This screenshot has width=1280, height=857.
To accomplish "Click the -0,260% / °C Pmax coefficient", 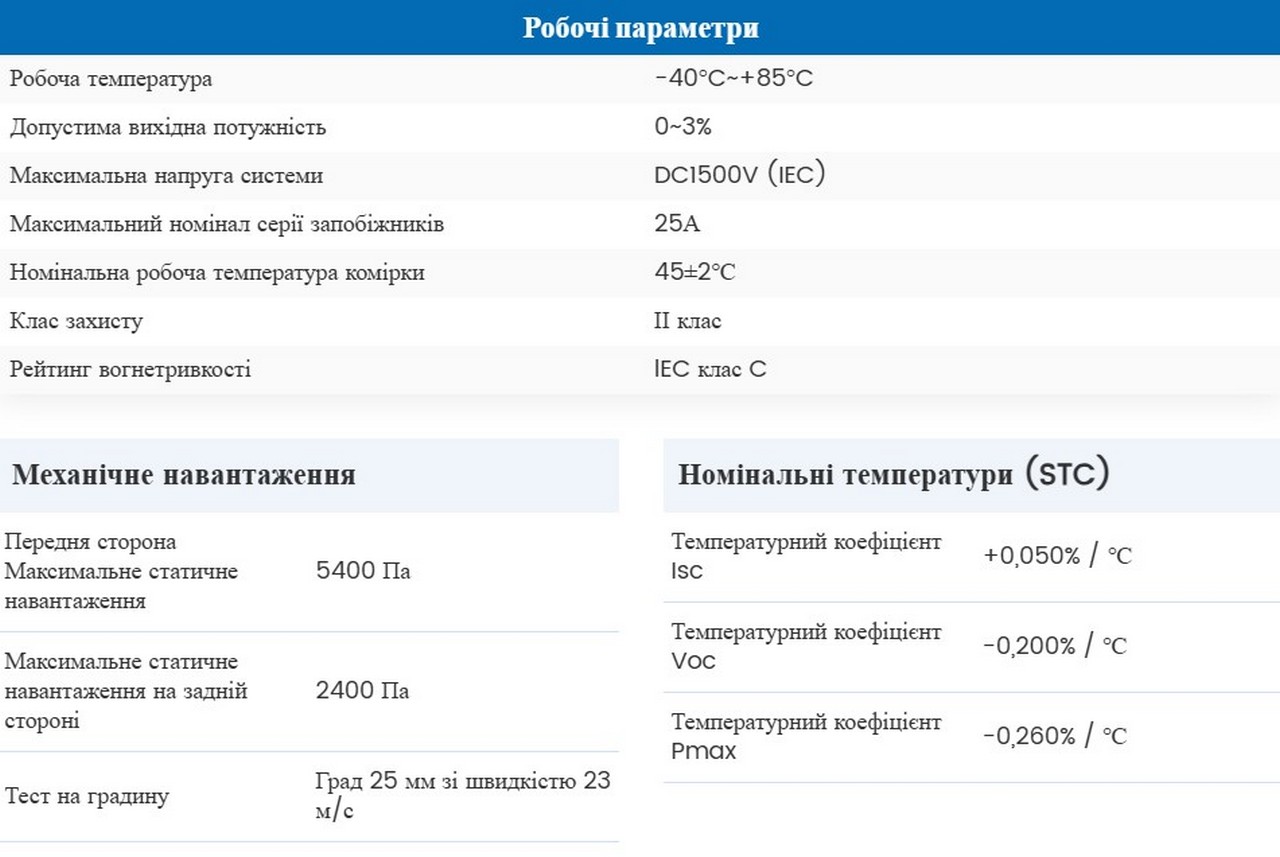I will 1054,736.
